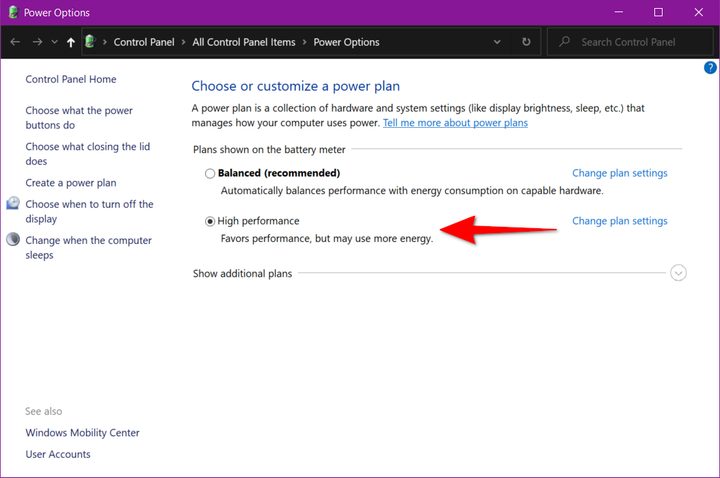Screen dimensions: 720x478
Task: Click the Forward navigation arrow
Action: [x=37, y=42]
